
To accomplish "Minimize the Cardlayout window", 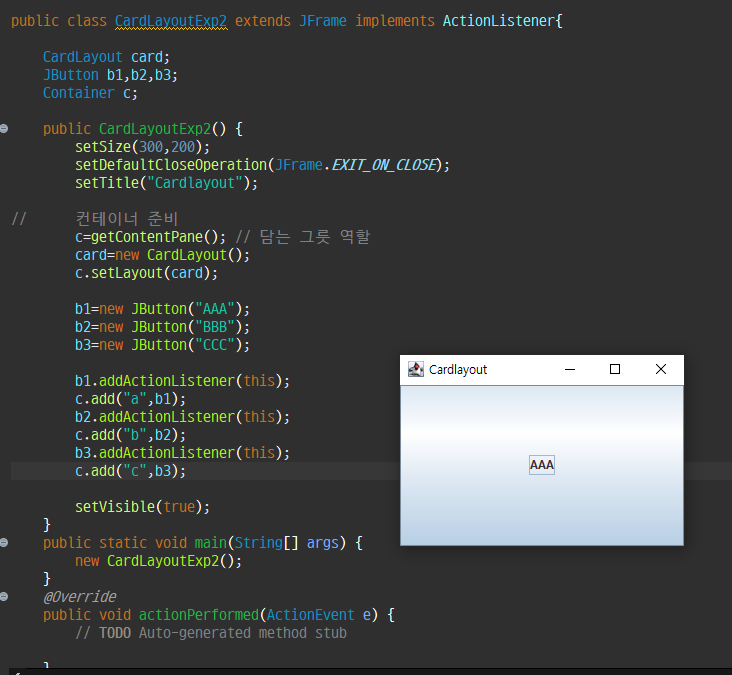I will pos(570,369).
